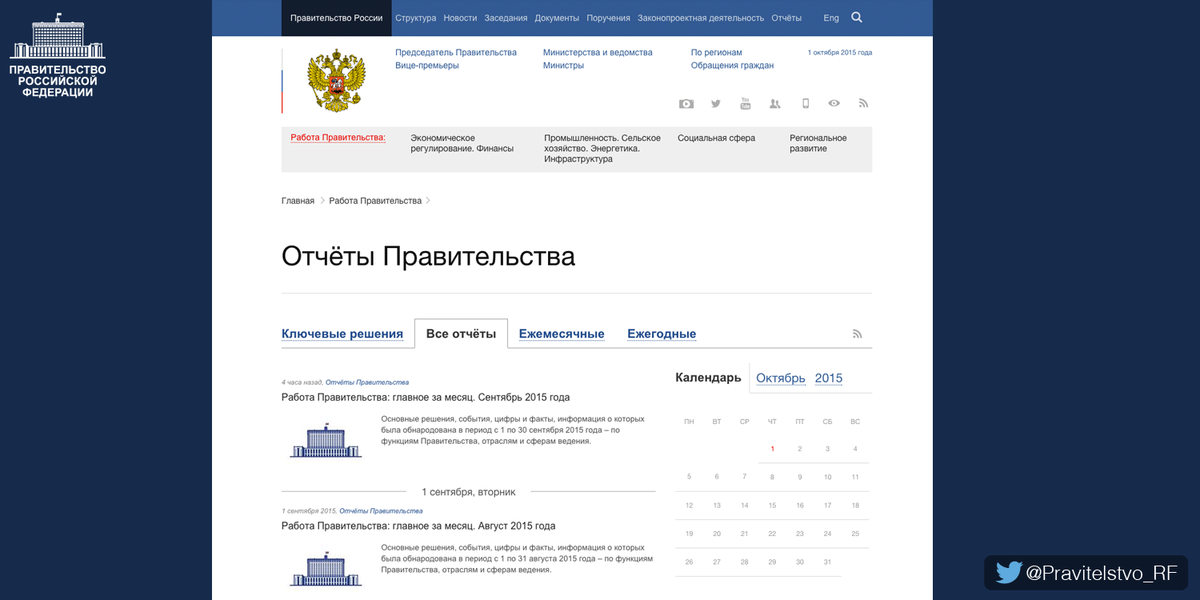The image size is (1200, 600).
Task: Click the social groups people icon
Action: tap(775, 104)
